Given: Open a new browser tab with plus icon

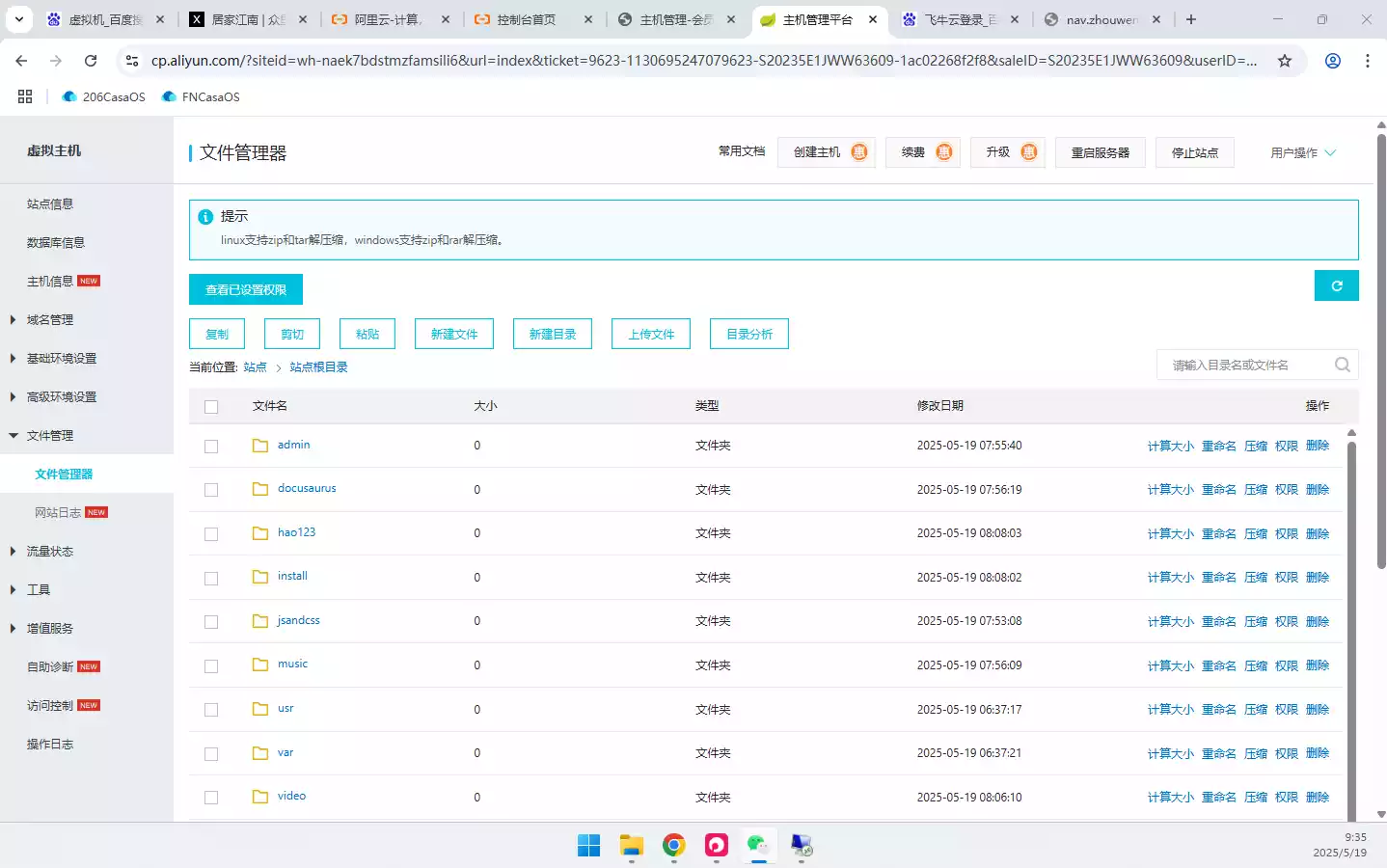Looking at the screenshot, I should pyautogui.click(x=1191, y=19).
